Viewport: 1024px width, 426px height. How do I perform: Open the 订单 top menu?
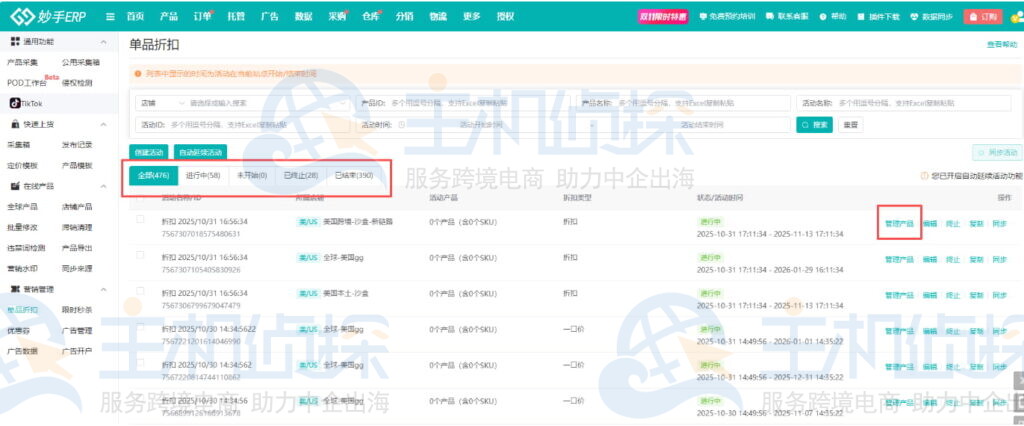click(202, 17)
